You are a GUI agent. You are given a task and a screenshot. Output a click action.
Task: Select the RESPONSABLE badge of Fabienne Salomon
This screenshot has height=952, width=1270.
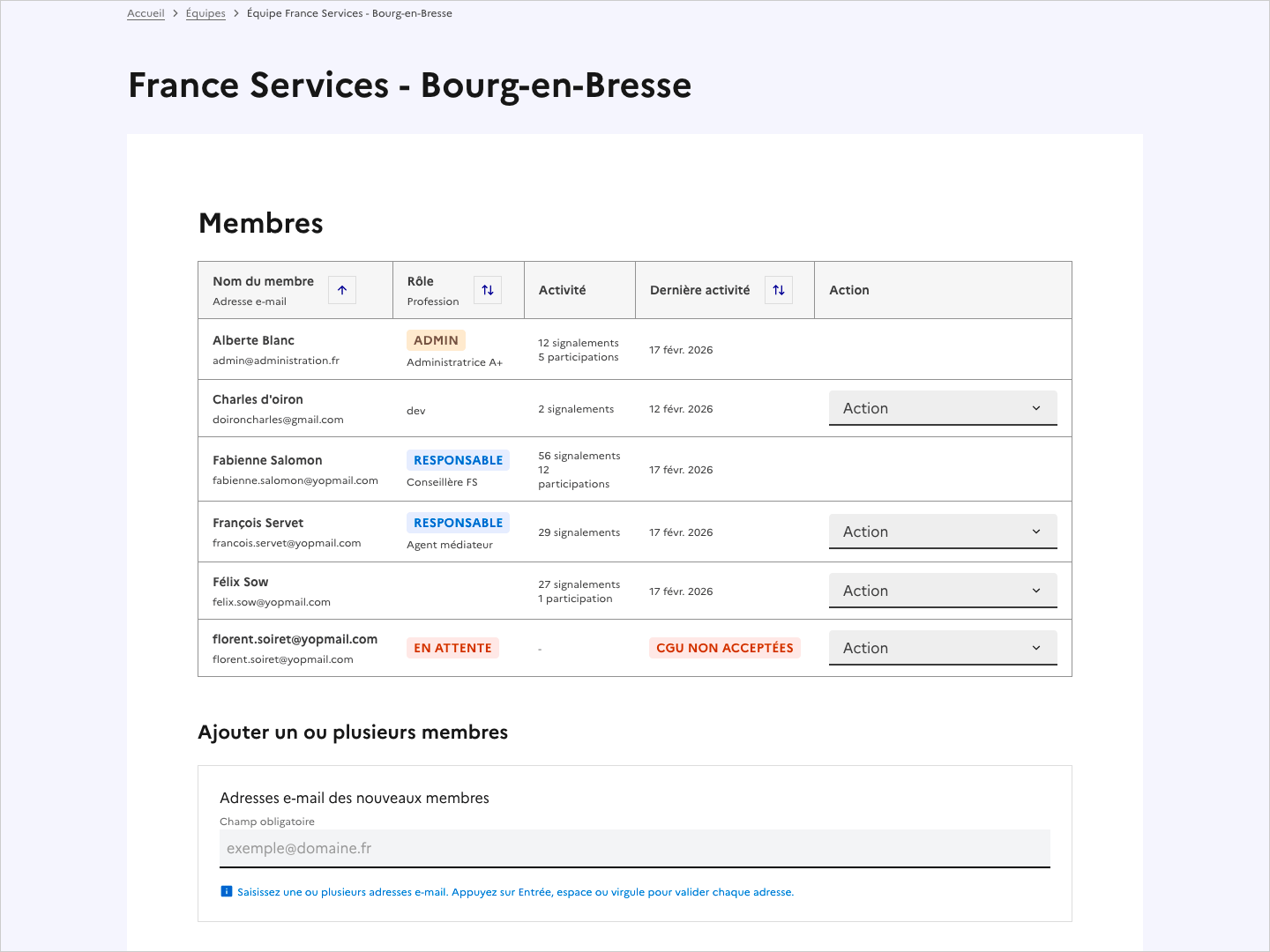click(x=458, y=459)
